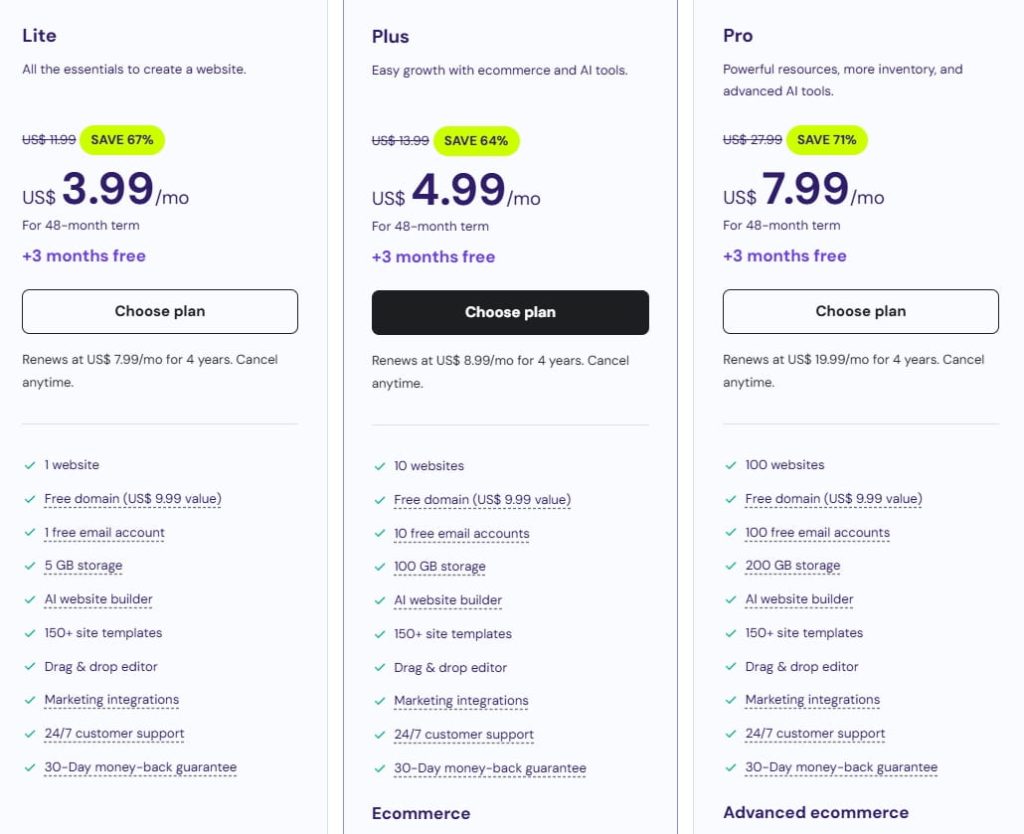Click the checkmark beside "100 GB storage"
Screen dimensions: 1024x834
coord(379,567)
